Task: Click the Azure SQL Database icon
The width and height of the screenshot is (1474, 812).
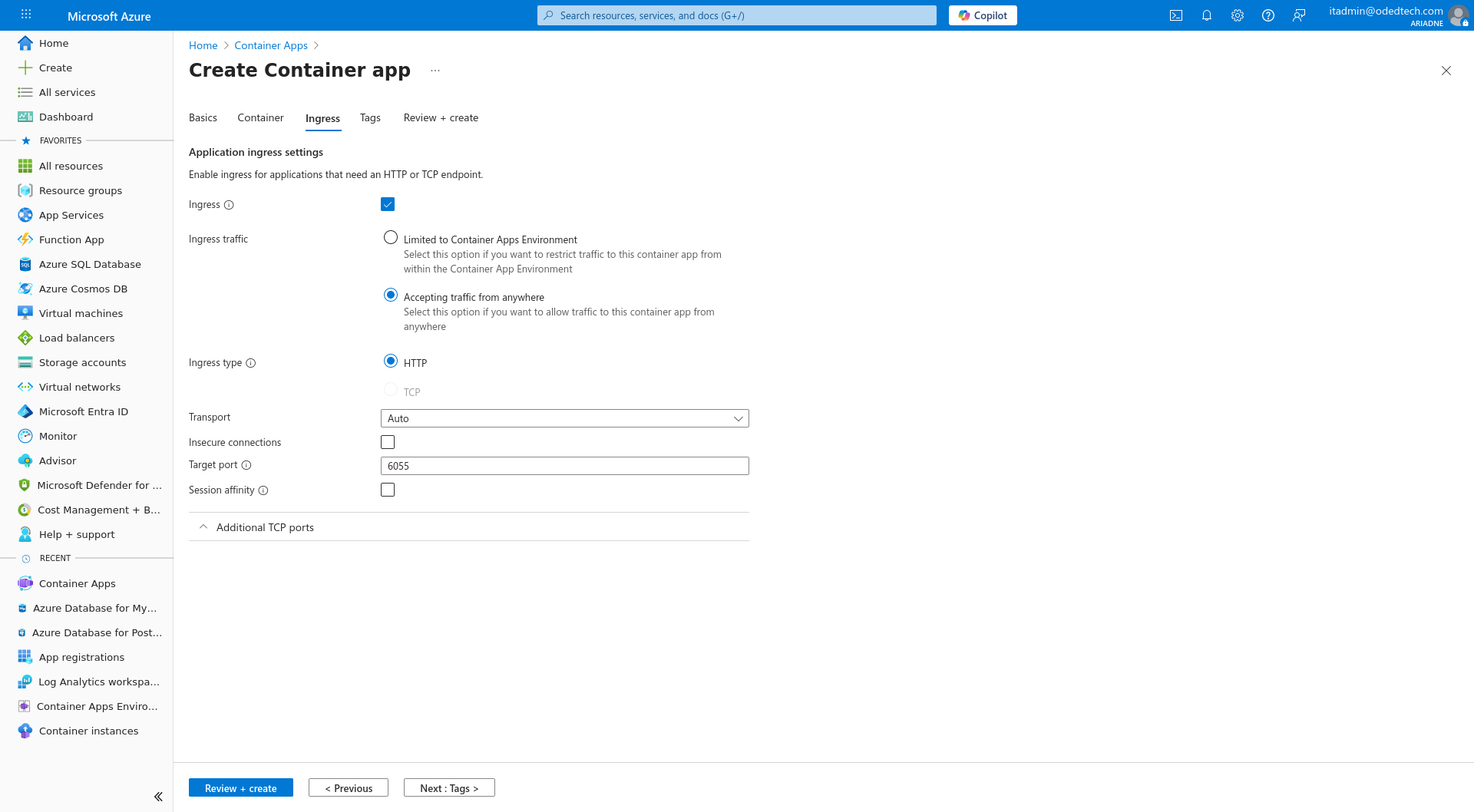Action: point(25,264)
